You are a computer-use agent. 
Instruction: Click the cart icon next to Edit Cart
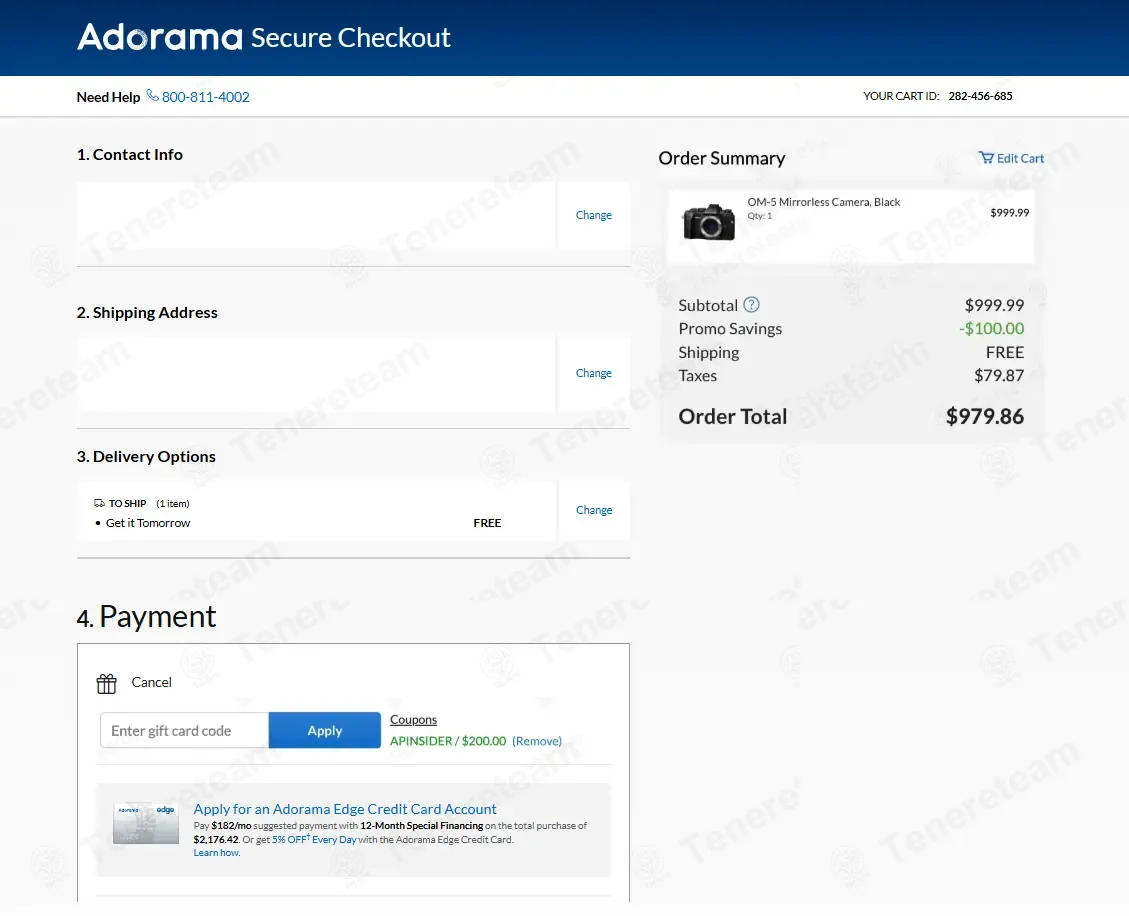pos(986,158)
